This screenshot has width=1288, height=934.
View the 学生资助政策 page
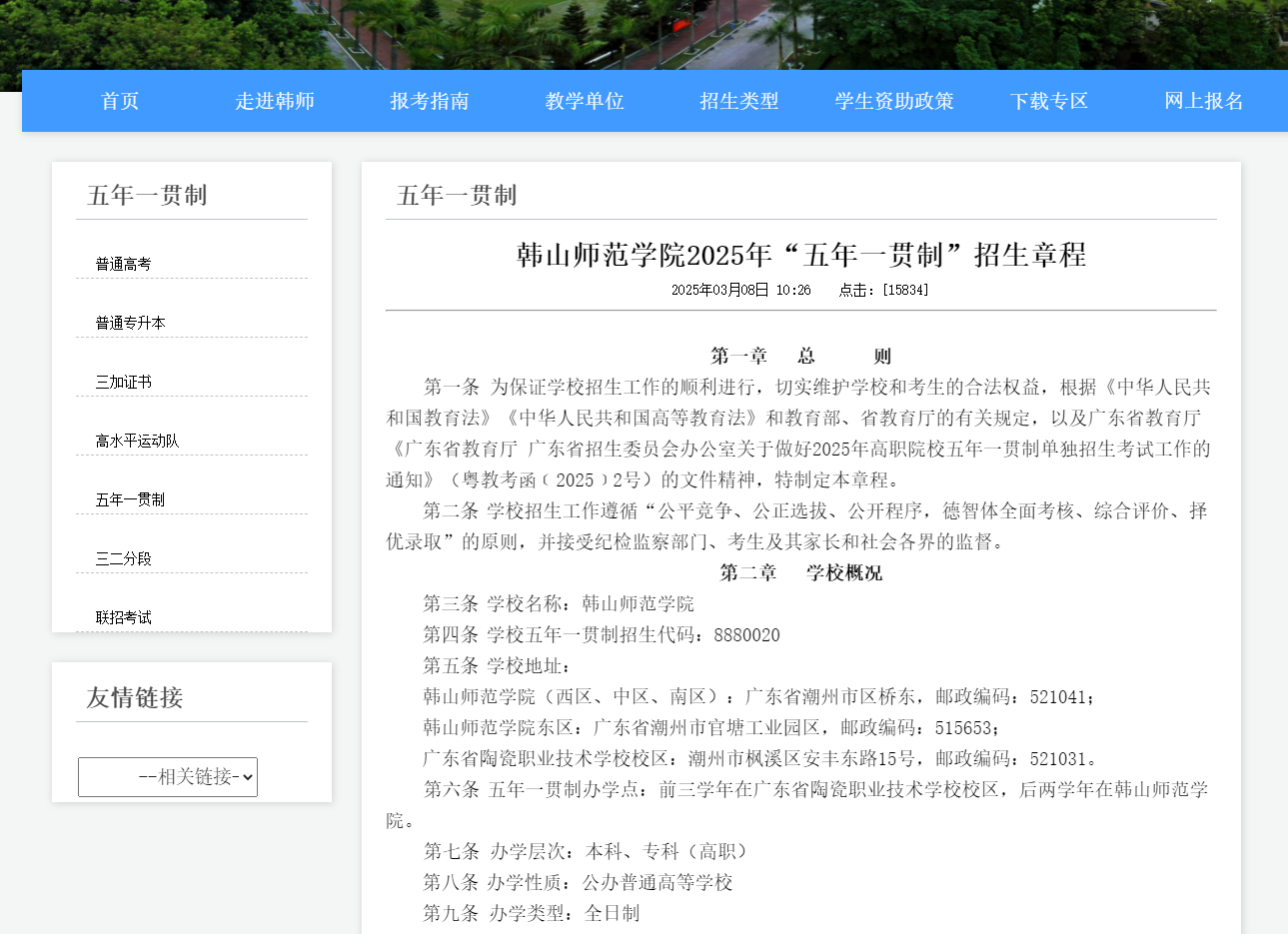pos(893,100)
